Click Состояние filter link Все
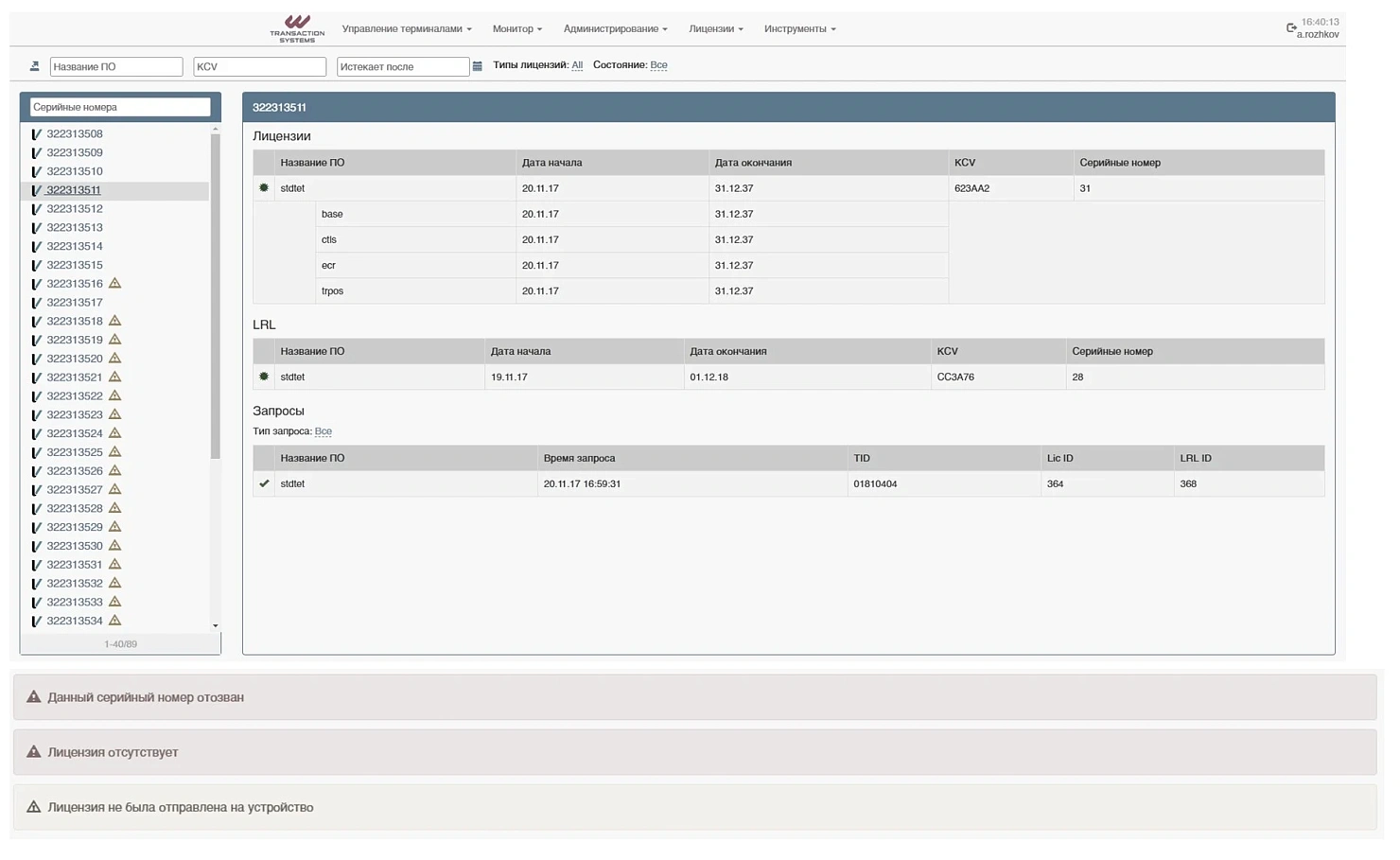Screen dimensions: 1400x860 point(658,65)
